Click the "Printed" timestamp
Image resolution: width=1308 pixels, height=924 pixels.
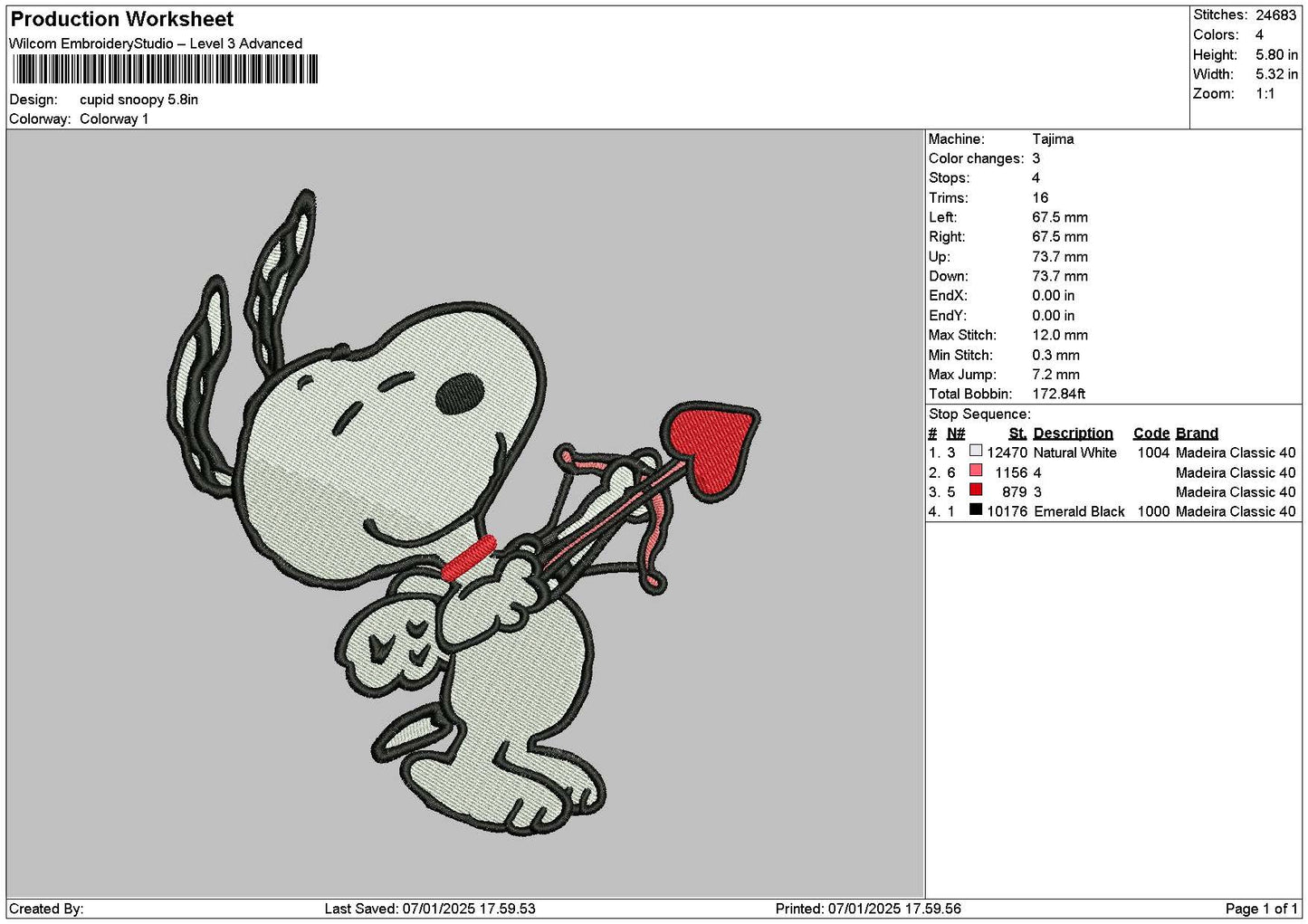click(868, 909)
